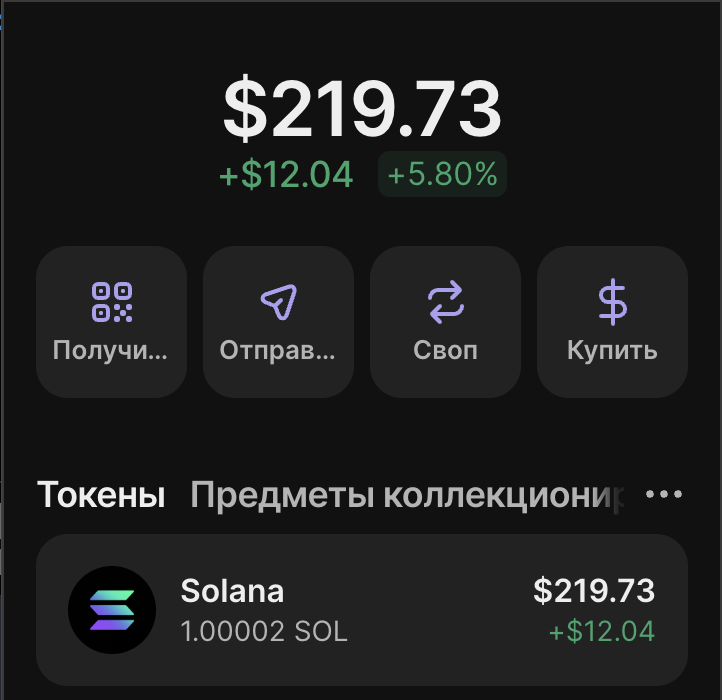Click the +5.80% change badge

442,175
